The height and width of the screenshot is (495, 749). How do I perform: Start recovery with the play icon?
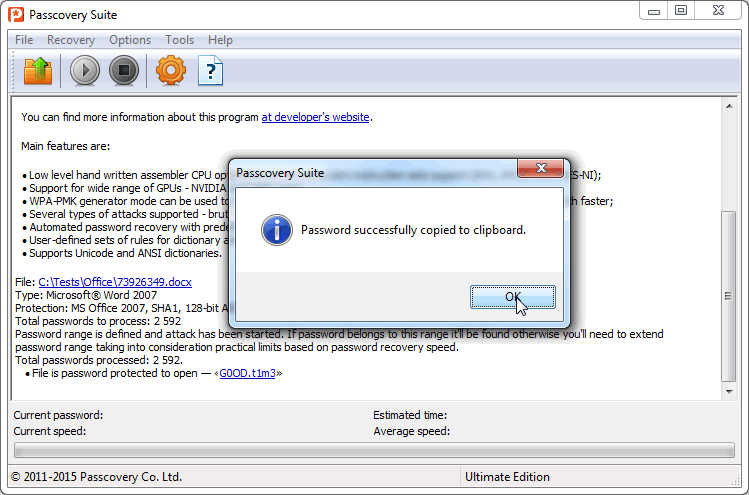[x=85, y=71]
